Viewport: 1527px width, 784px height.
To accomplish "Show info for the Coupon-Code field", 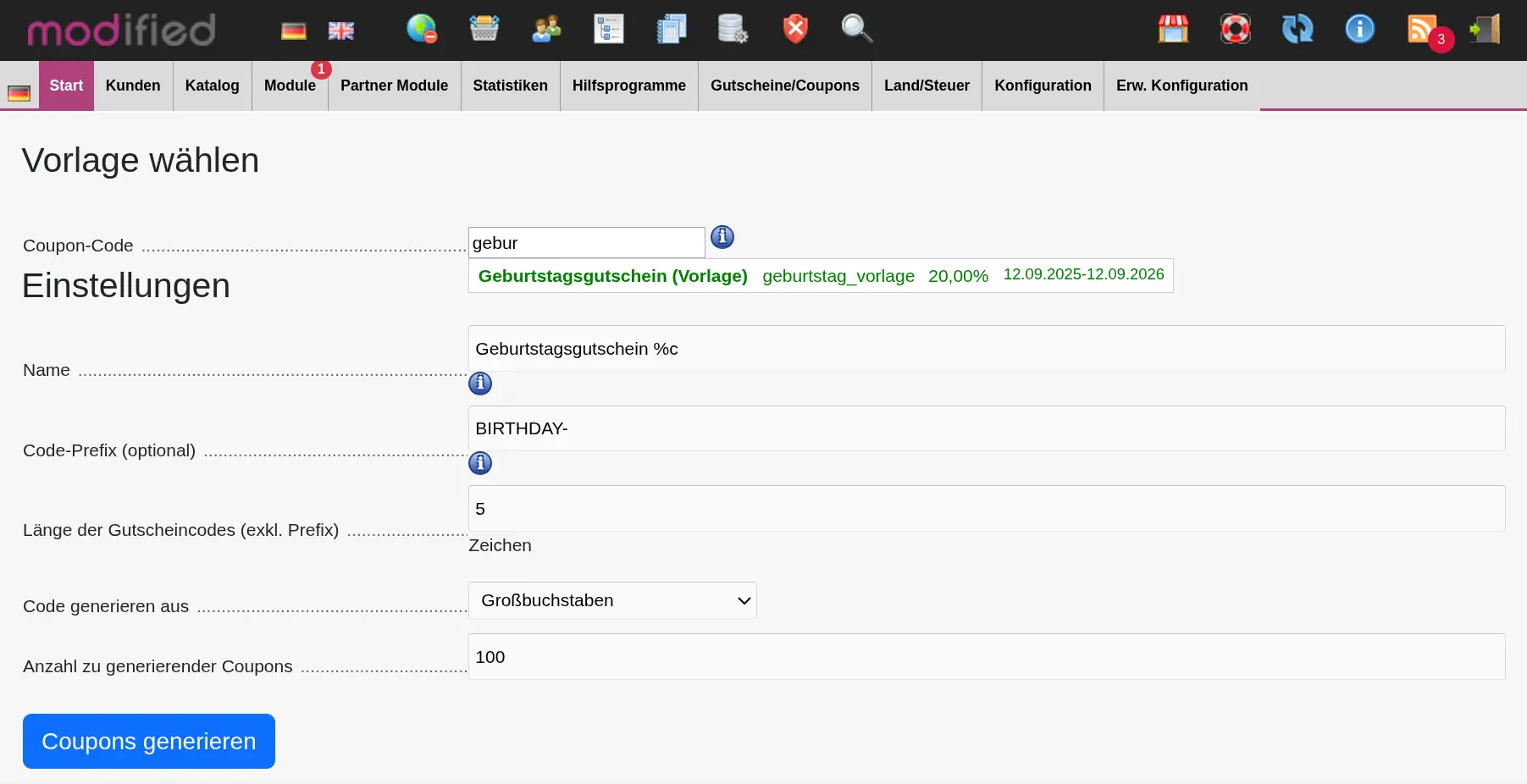I will coord(722,237).
